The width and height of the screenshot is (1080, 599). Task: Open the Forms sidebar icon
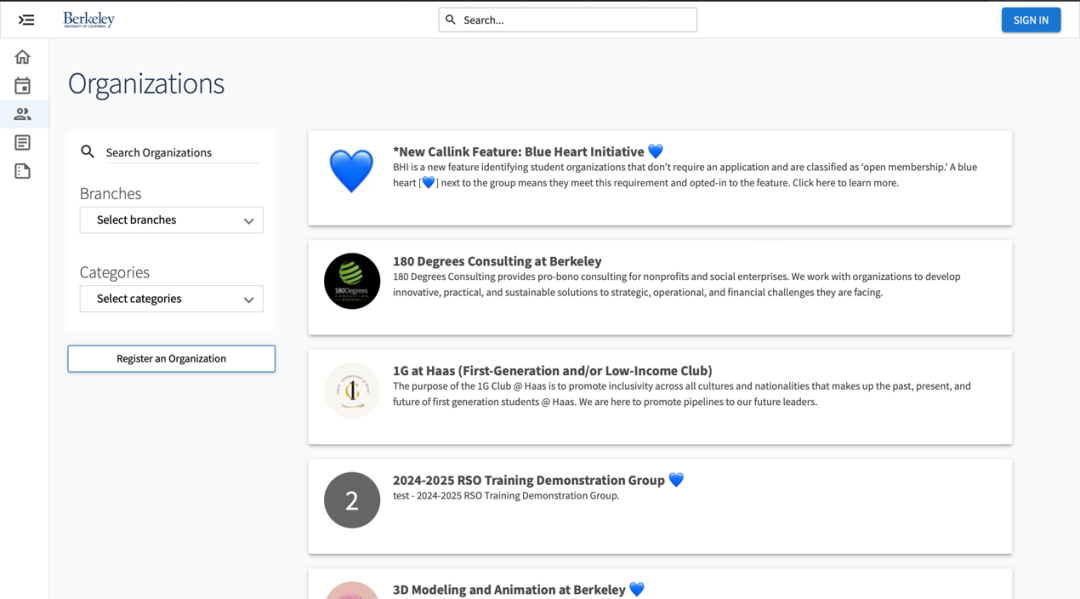pos(23,171)
